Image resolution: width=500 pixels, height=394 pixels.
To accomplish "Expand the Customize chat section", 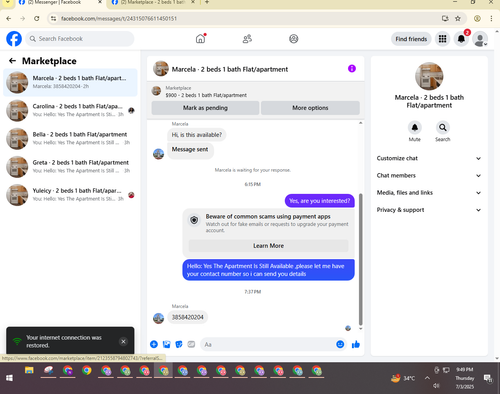I will tap(429, 158).
